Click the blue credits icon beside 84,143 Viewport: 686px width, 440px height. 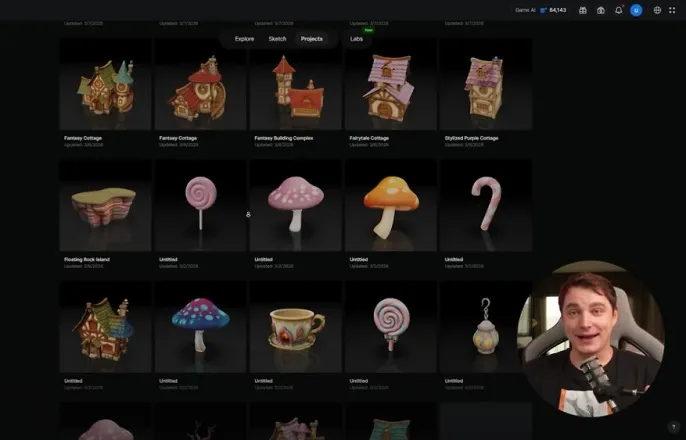[x=544, y=10]
